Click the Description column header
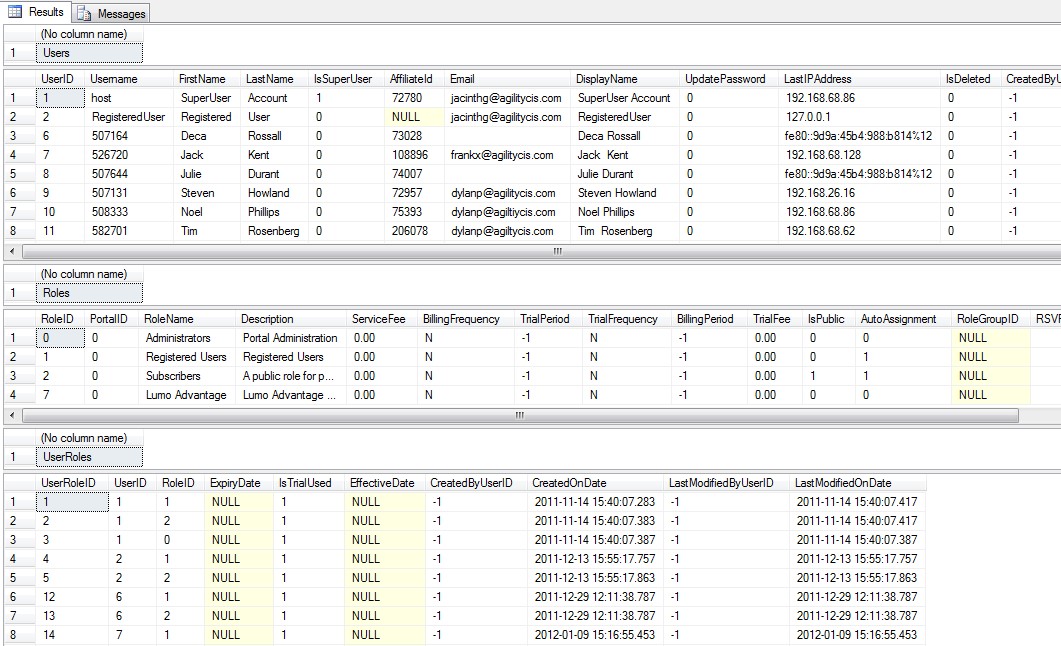The width and height of the screenshot is (1061, 646). (x=291, y=319)
